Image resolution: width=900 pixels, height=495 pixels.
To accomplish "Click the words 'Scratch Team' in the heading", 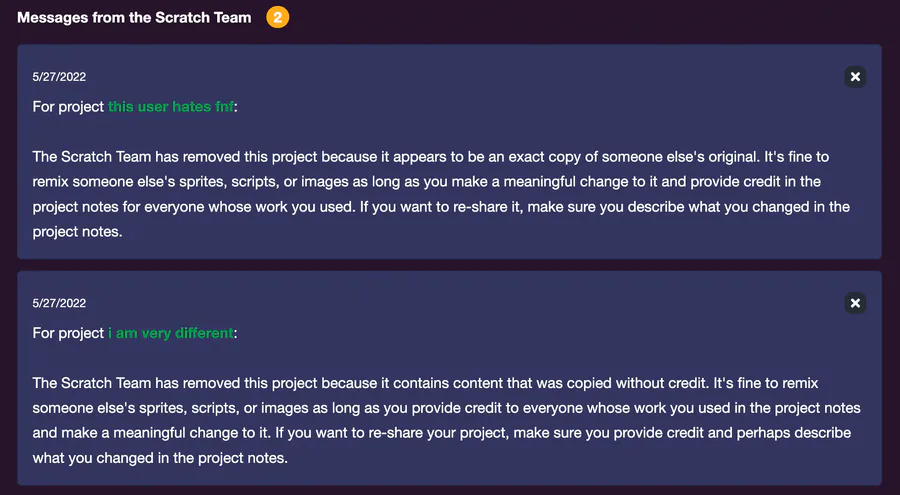I will [x=203, y=18].
